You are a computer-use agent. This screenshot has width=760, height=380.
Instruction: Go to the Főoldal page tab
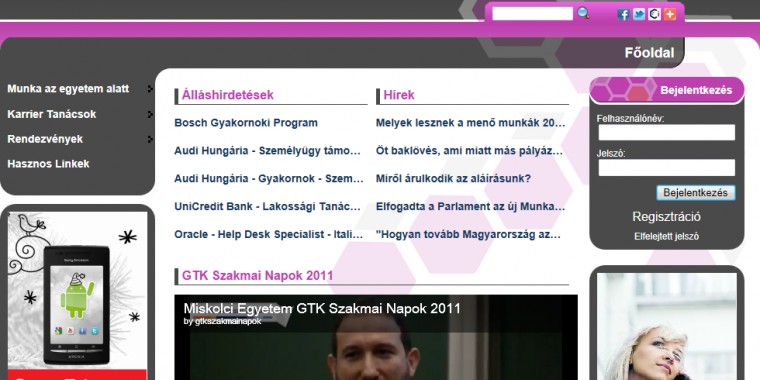649,53
